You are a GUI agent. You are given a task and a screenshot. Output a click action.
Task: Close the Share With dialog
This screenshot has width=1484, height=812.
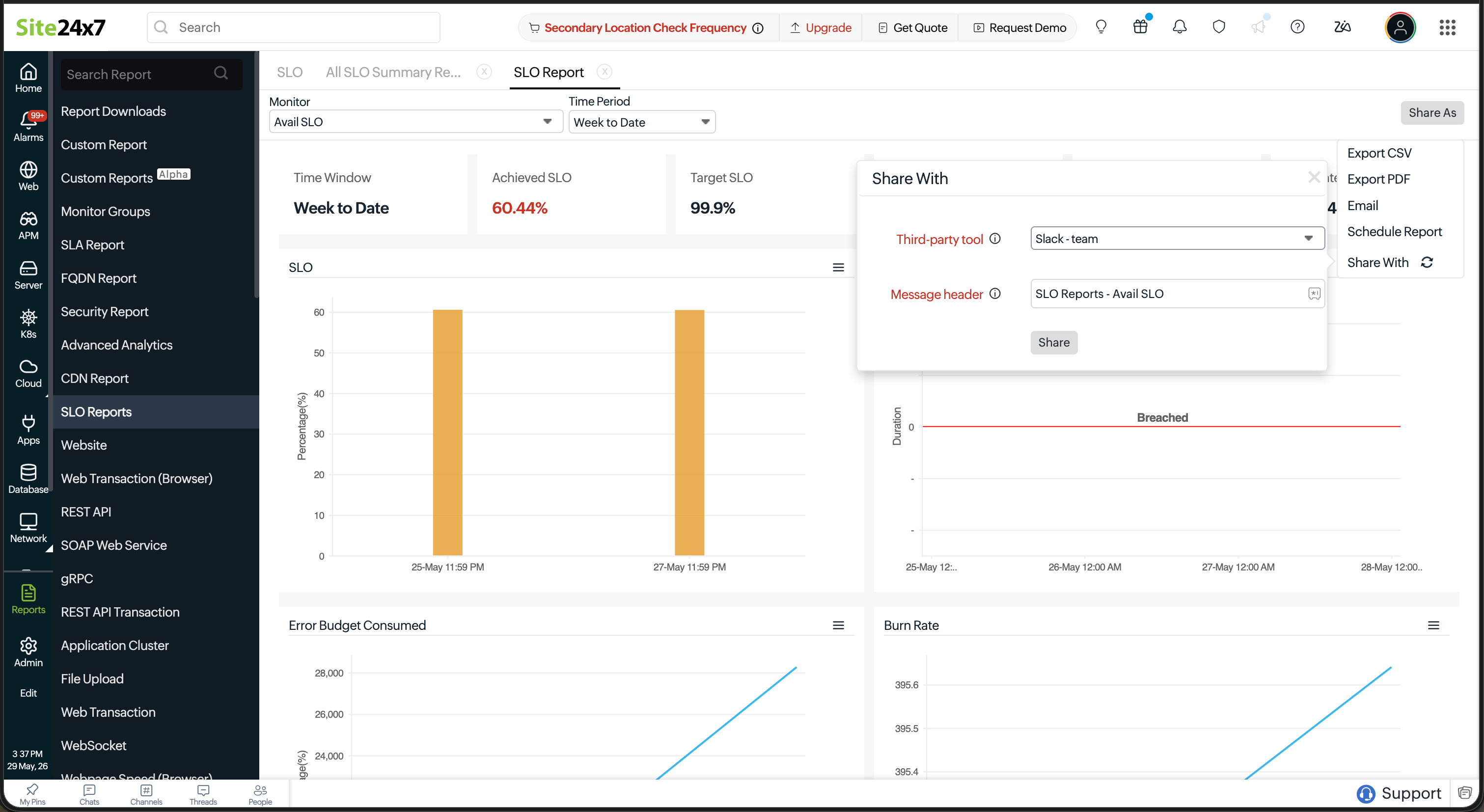tap(1314, 177)
